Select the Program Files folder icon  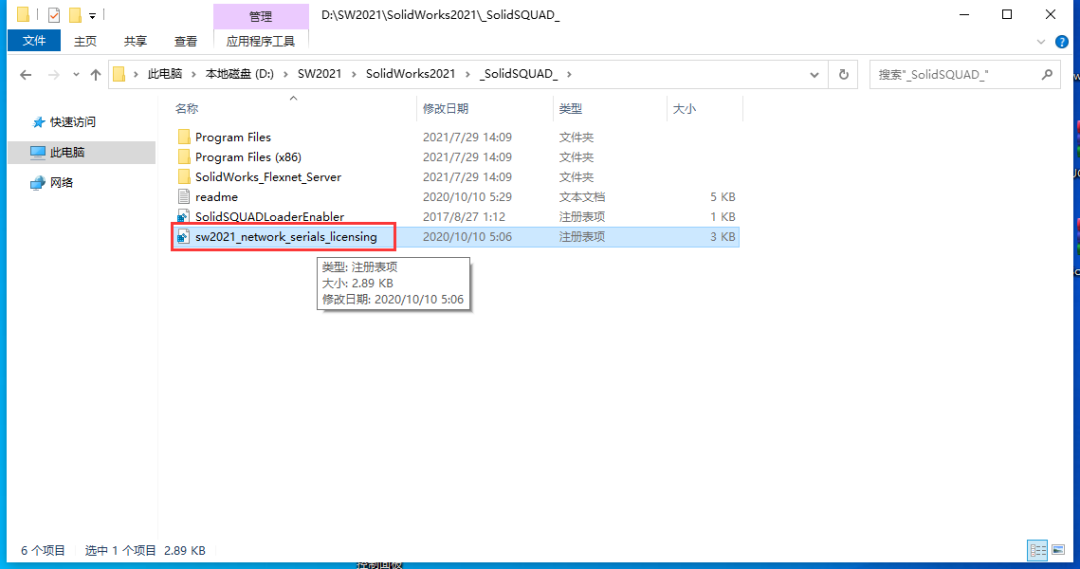point(183,136)
